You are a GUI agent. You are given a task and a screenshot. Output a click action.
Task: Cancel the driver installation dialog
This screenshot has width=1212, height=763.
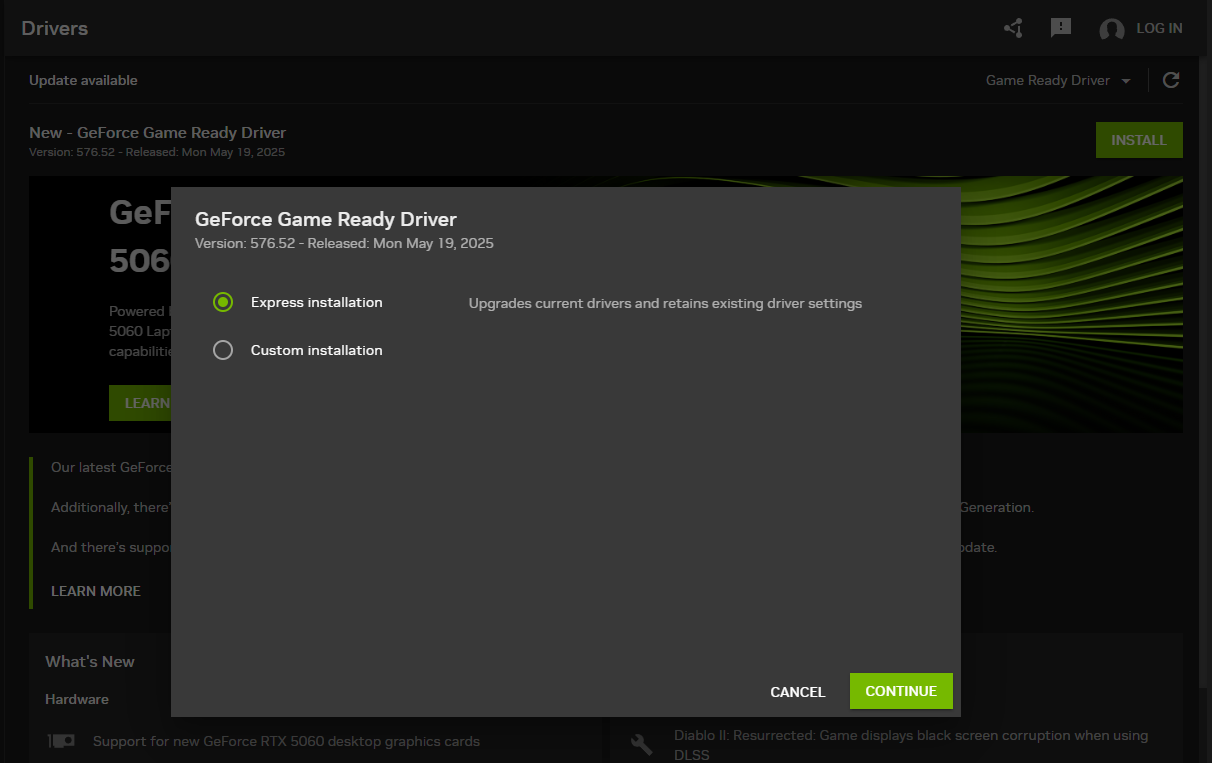pyautogui.click(x=798, y=692)
